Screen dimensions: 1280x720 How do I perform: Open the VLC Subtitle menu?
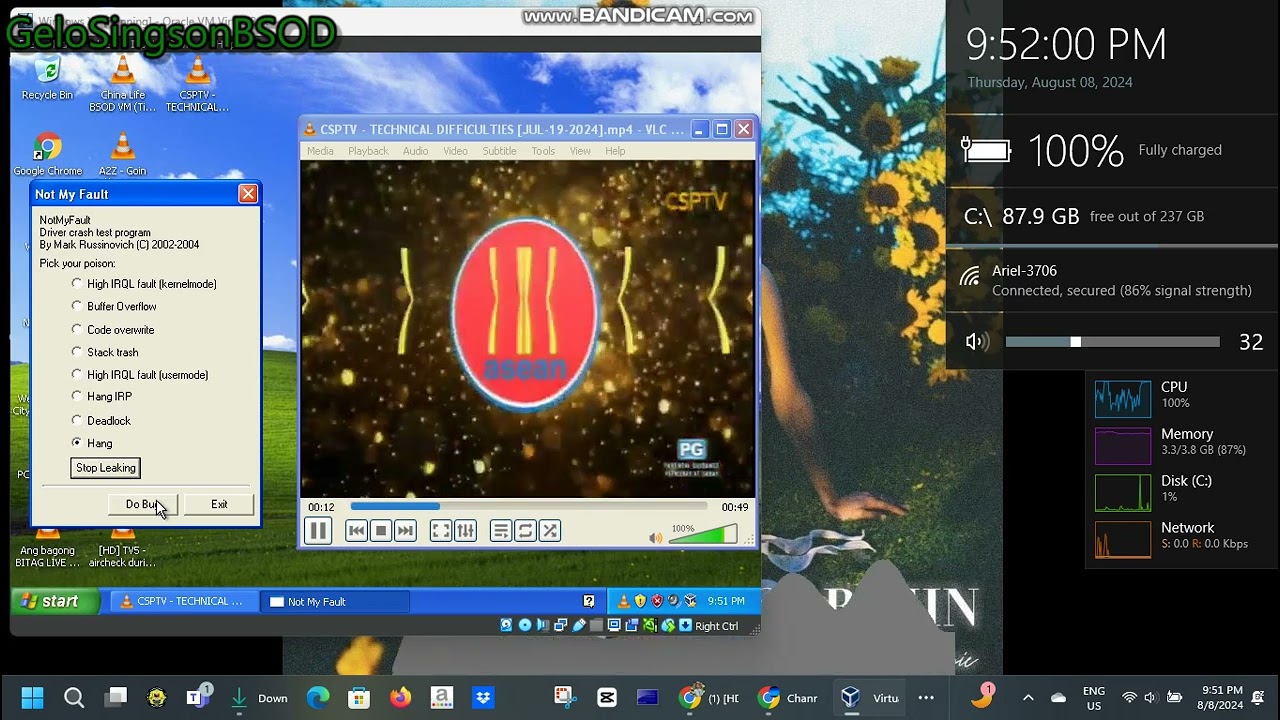coord(499,151)
